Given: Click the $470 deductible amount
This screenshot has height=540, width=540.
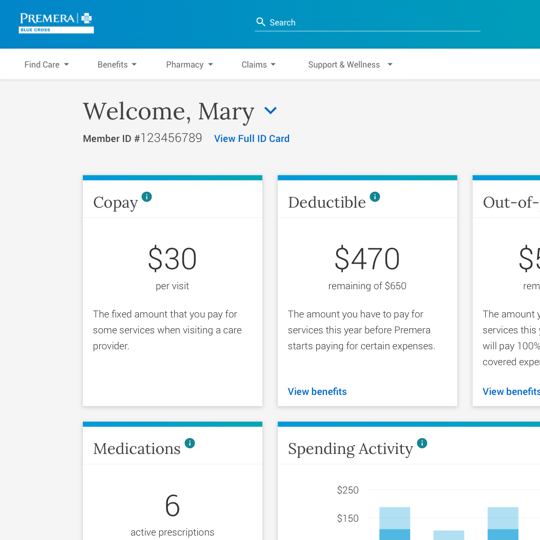Looking at the screenshot, I should point(367,258).
